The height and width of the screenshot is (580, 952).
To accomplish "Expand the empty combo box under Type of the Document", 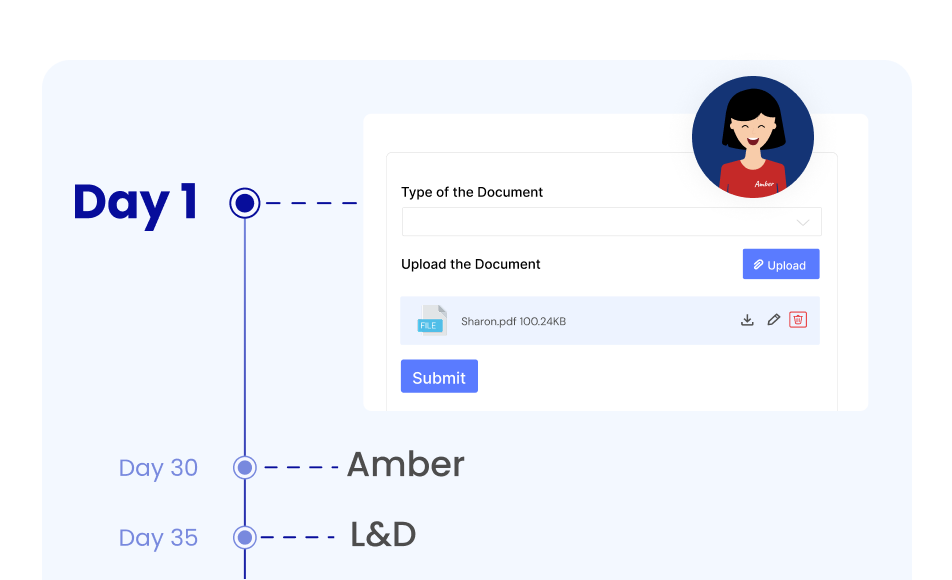I will 610,221.
